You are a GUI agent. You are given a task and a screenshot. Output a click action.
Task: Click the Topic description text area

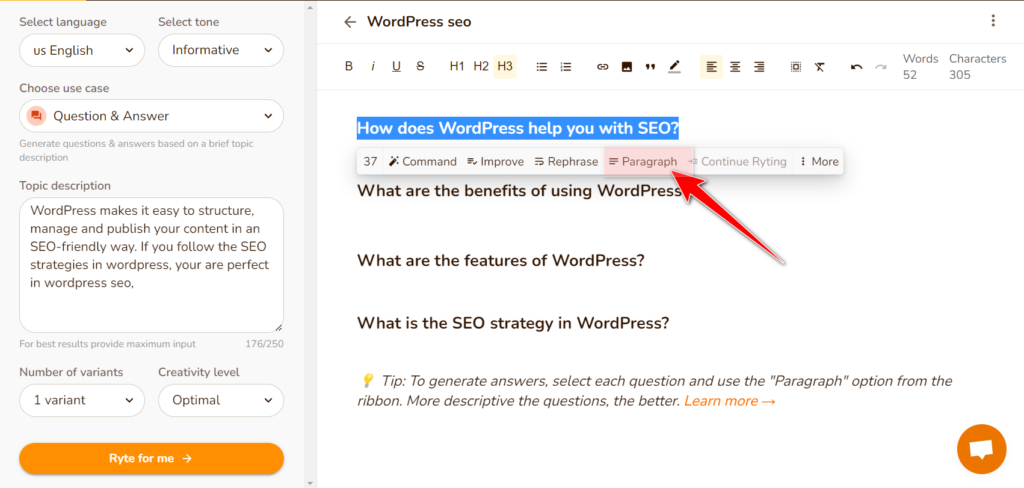coord(152,265)
